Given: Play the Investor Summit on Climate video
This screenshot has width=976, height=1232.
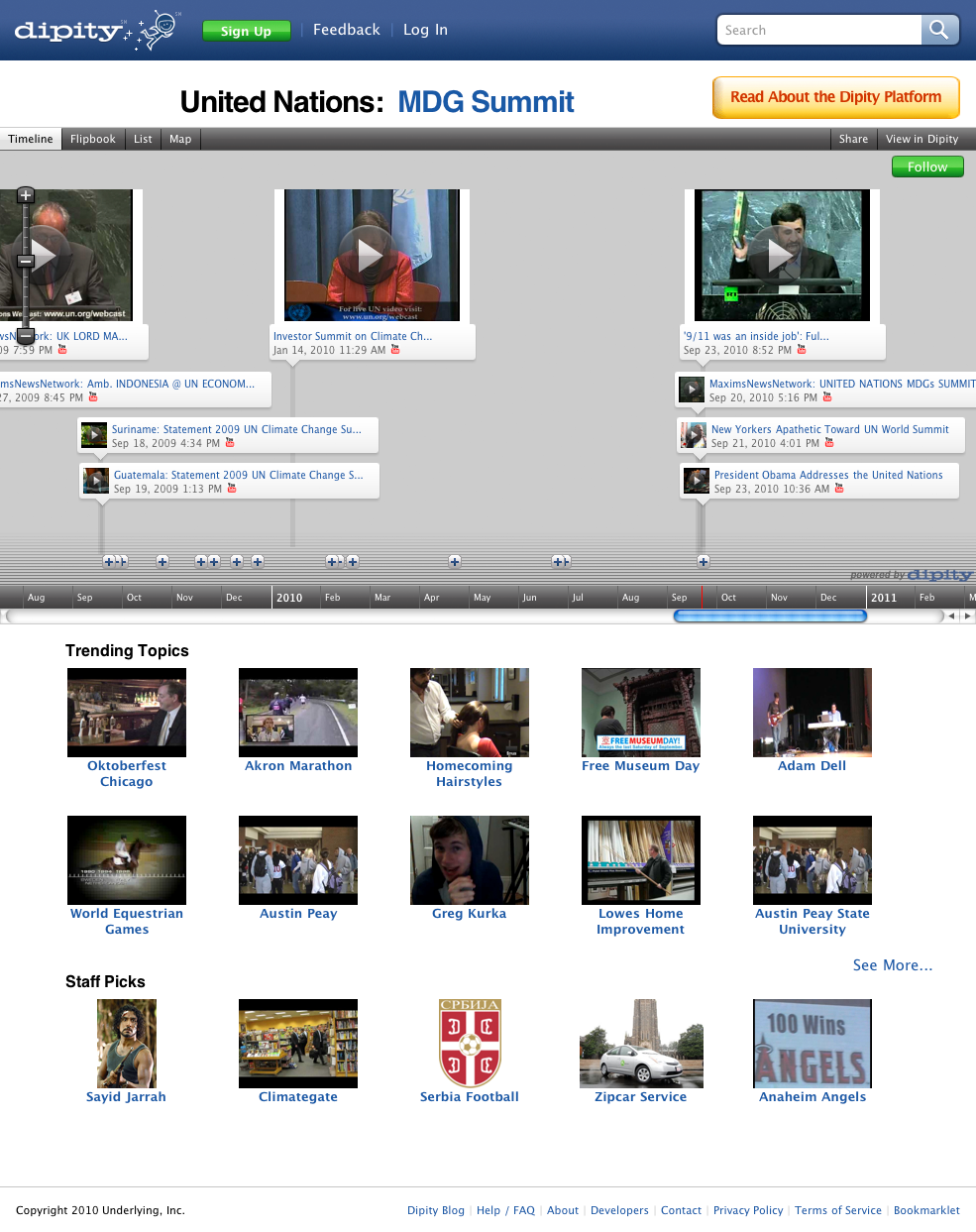Looking at the screenshot, I should pos(371,255).
